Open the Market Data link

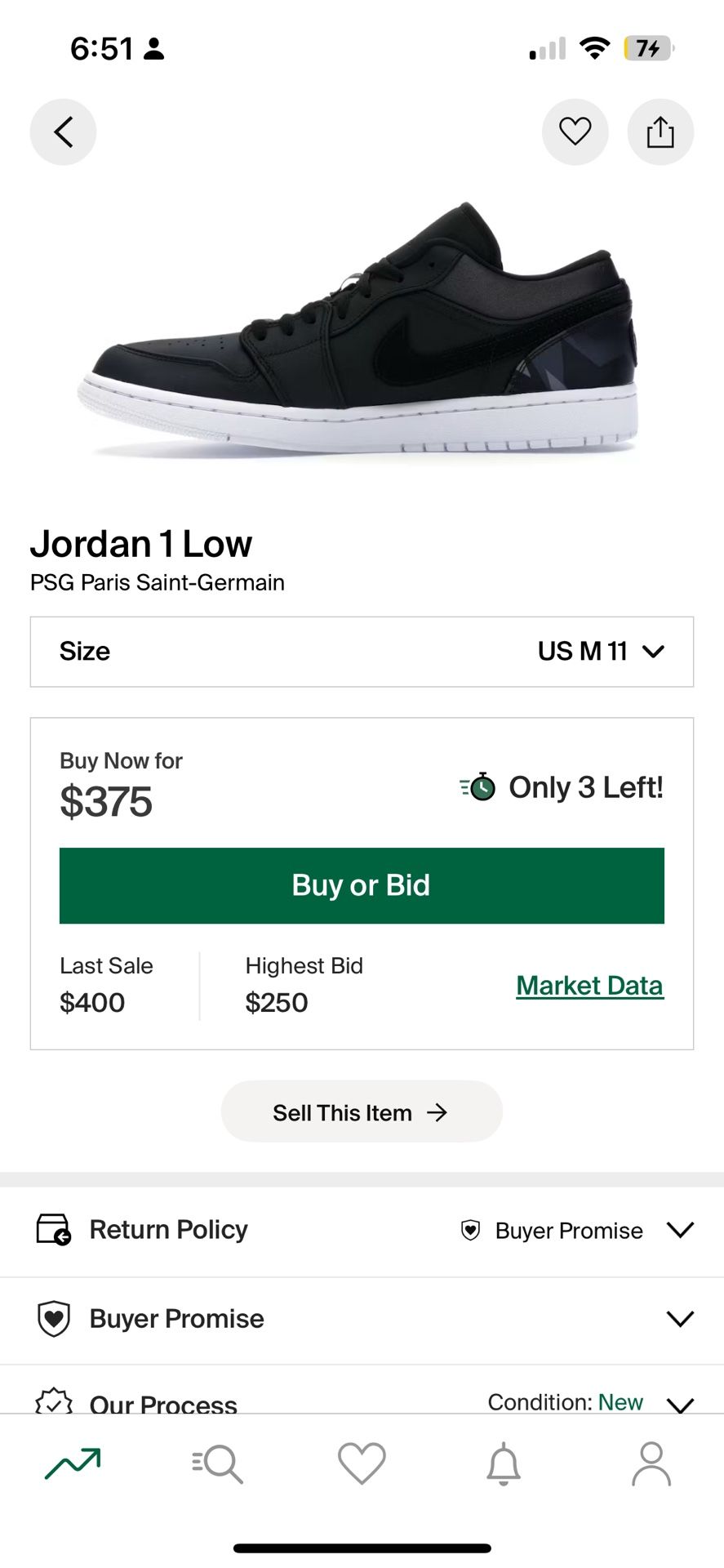click(589, 986)
